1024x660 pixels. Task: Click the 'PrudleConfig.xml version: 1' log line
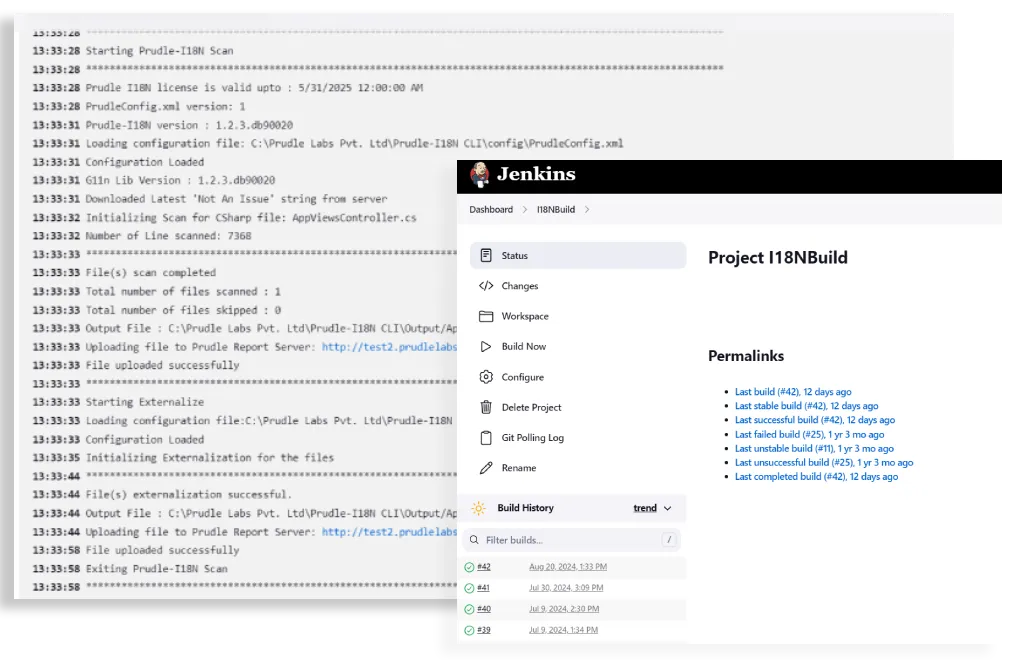(x=165, y=106)
